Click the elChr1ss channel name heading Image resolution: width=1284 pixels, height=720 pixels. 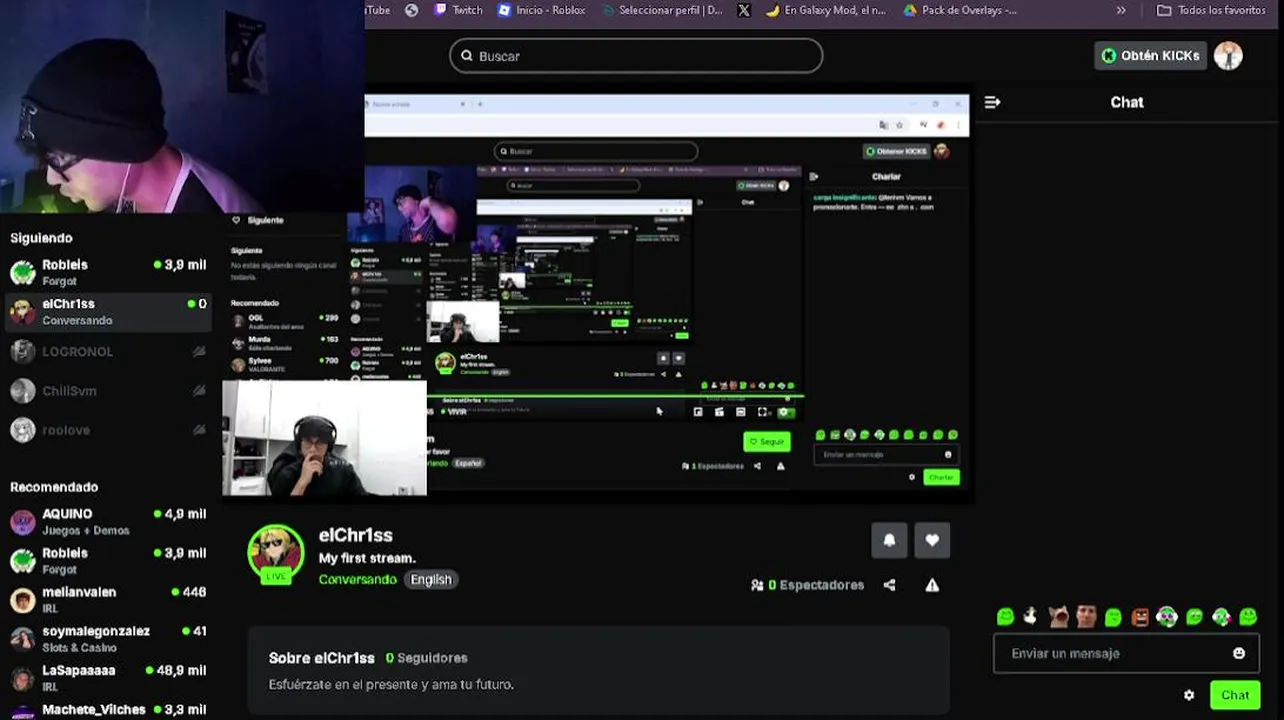point(355,535)
